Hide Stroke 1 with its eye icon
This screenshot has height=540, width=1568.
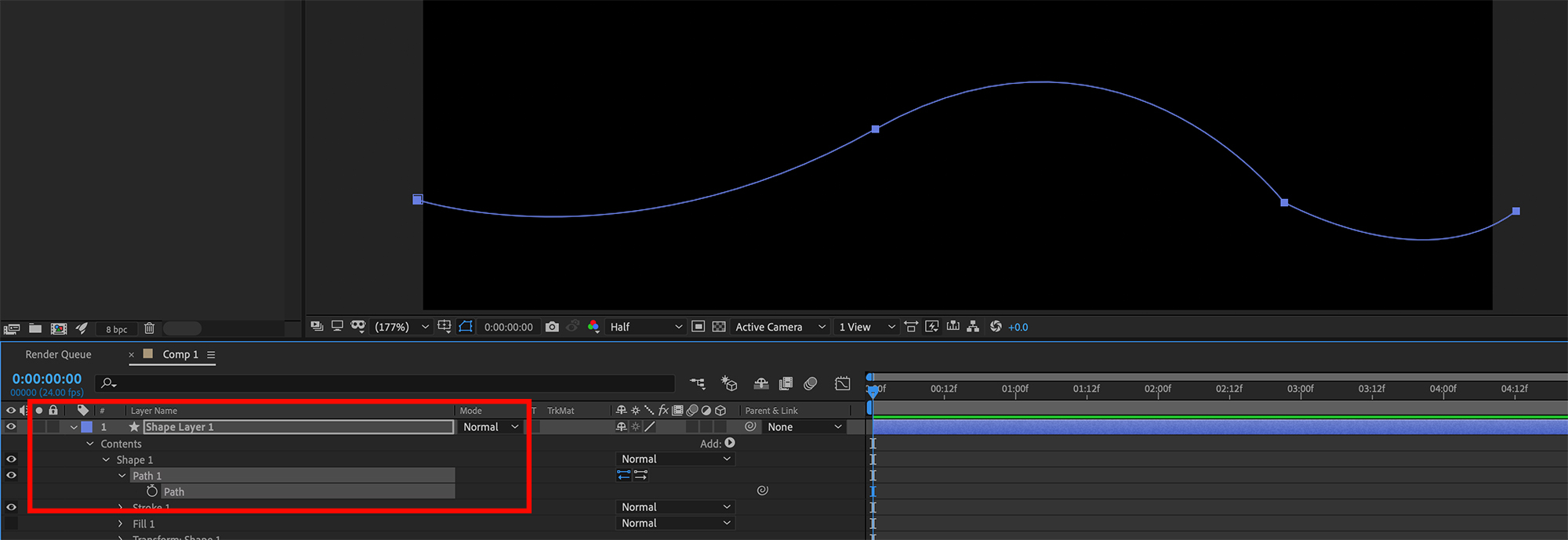11,507
